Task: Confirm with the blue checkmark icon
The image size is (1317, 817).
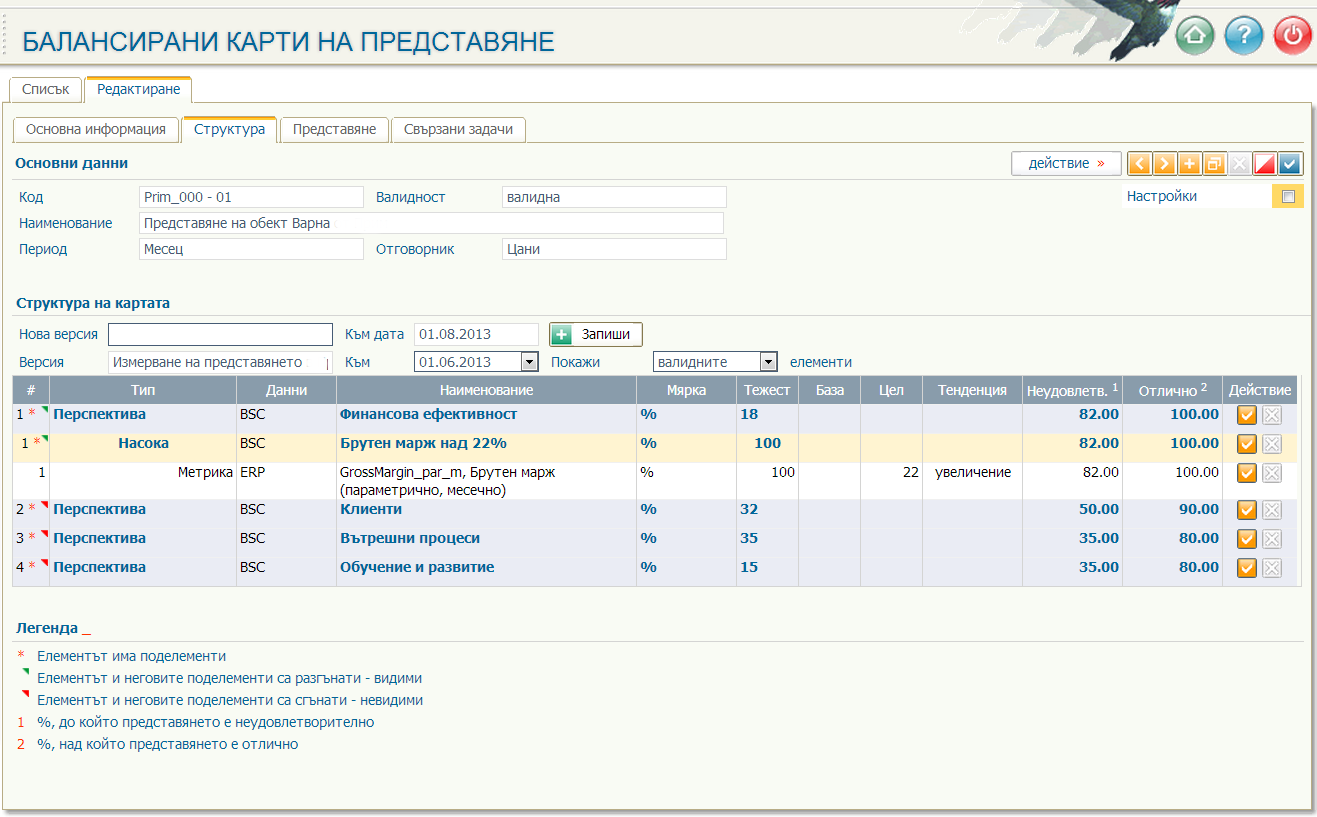Action: click(x=1290, y=164)
